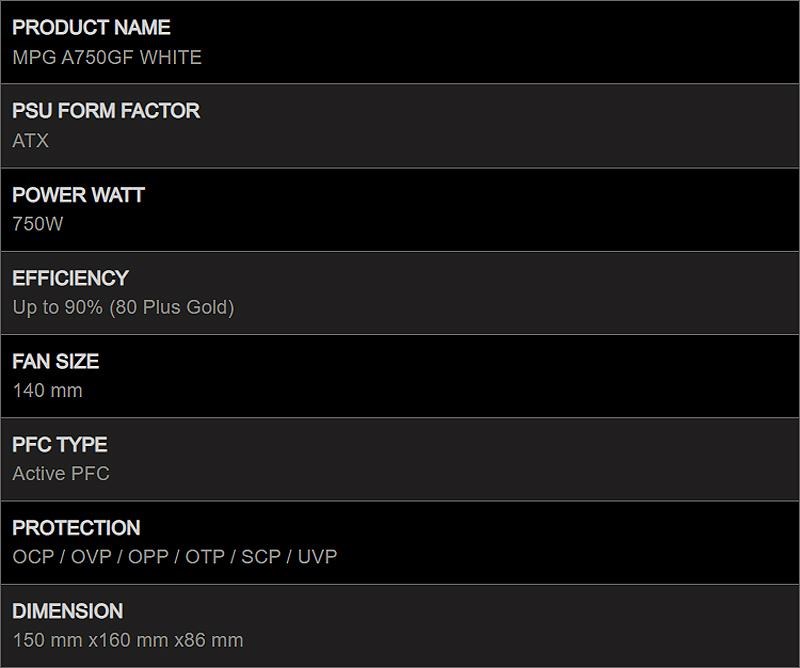Select the MPG A750GF WHITE value
Image resolution: width=800 pixels, height=668 pixels.
click(107, 58)
